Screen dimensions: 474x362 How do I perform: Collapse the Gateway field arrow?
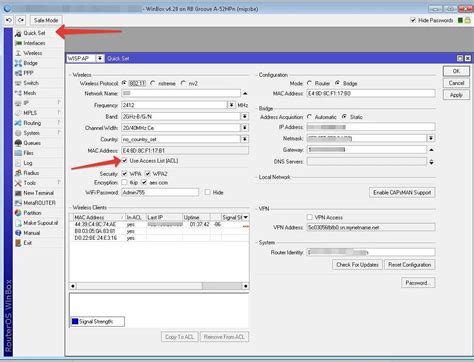click(x=431, y=150)
